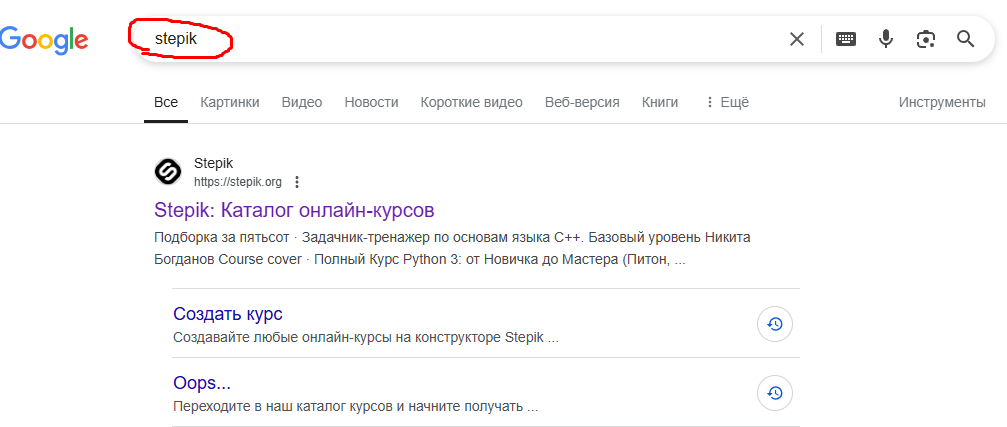Open the on-screen keyboard input tool
Screen dimensions: 1007x427
pos(846,39)
